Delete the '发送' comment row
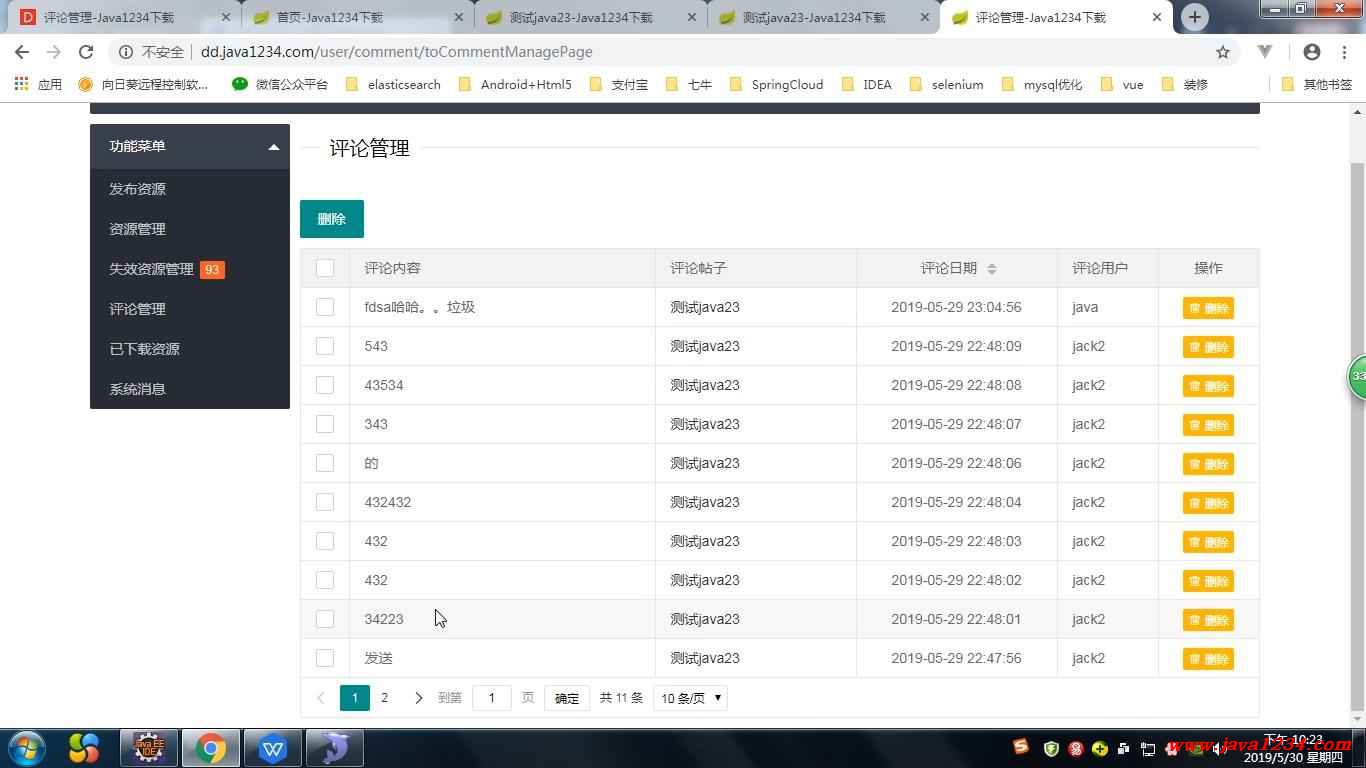 tap(1208, 659)
